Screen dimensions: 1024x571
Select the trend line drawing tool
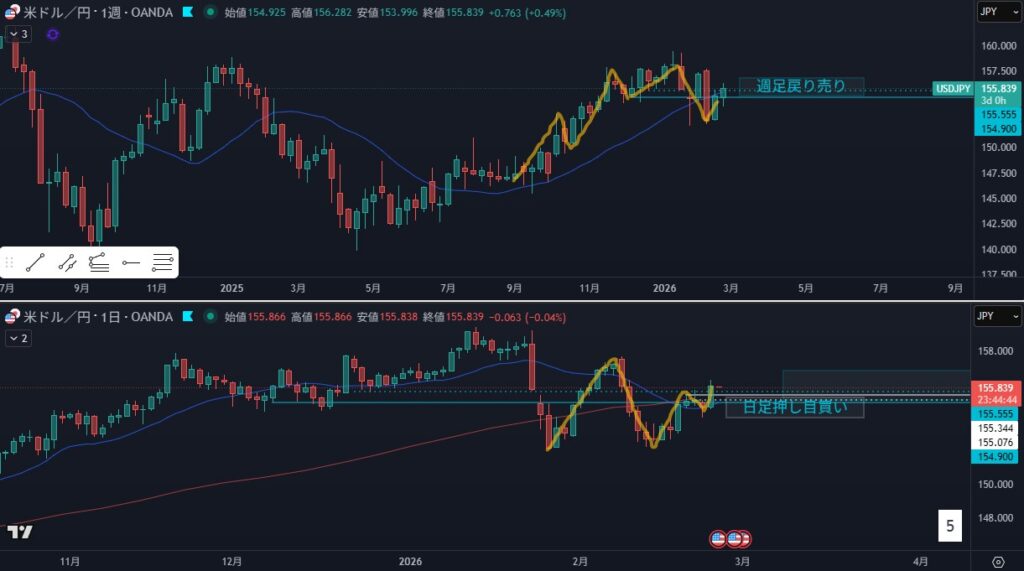[36, 263]
